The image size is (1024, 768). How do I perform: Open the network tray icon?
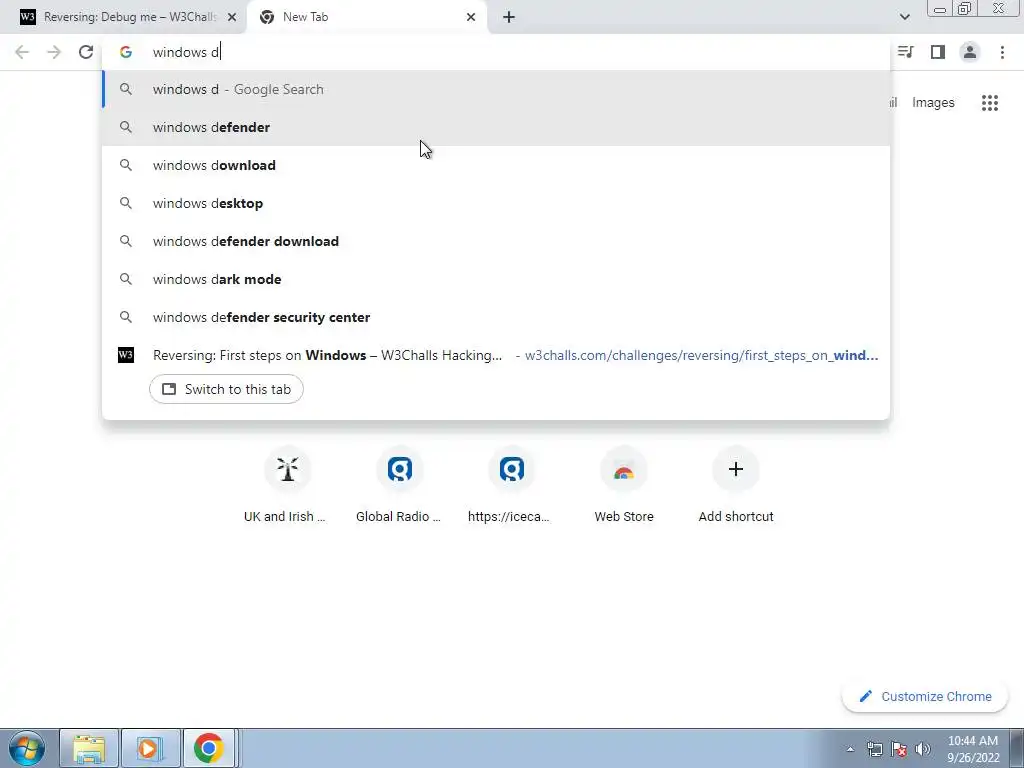pos(875,749)
